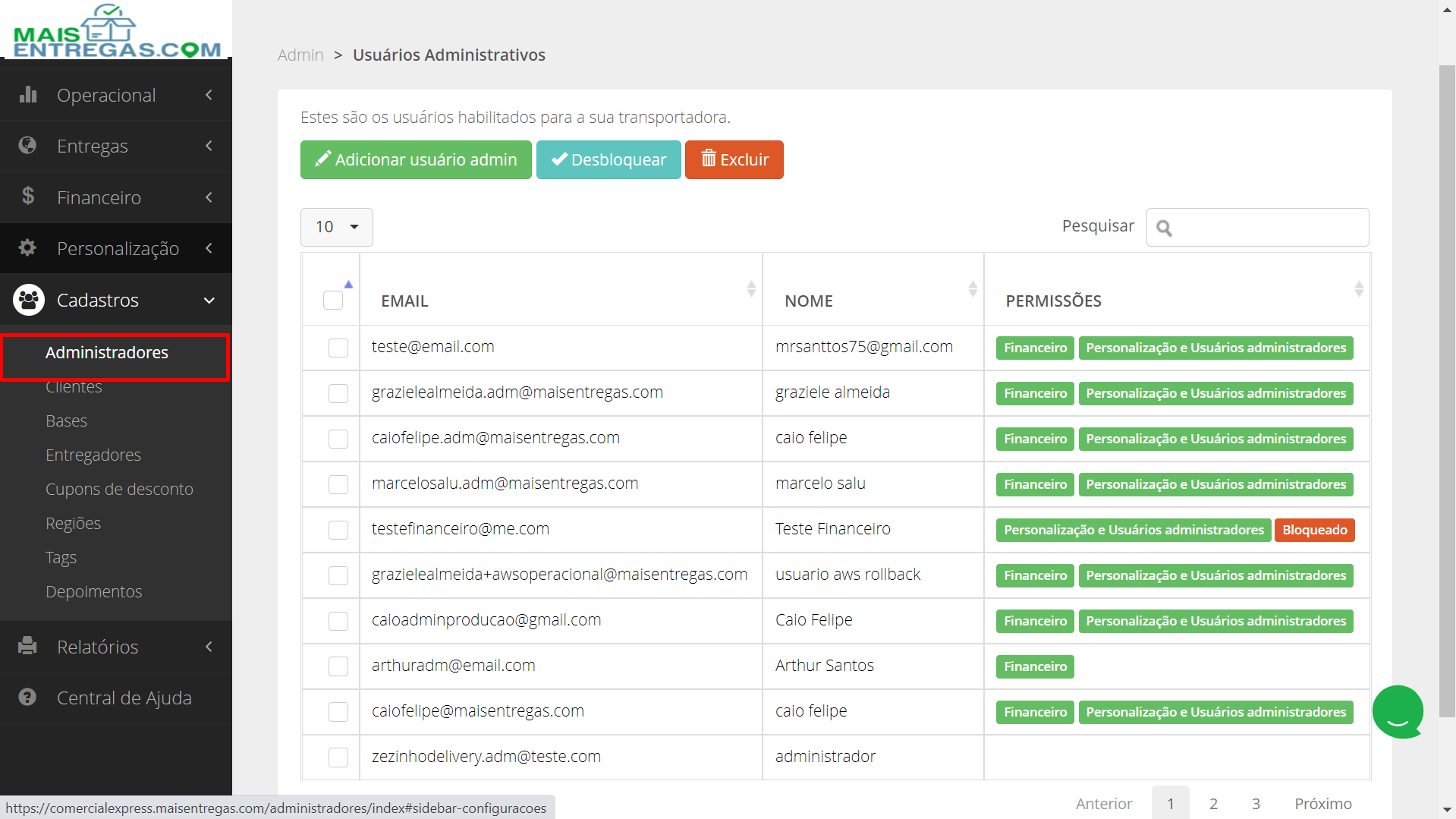Focus the Pesquisar search field
Image resolution: width=1456 pixels, height=819 pixels.
click(x=1257, y=227)
